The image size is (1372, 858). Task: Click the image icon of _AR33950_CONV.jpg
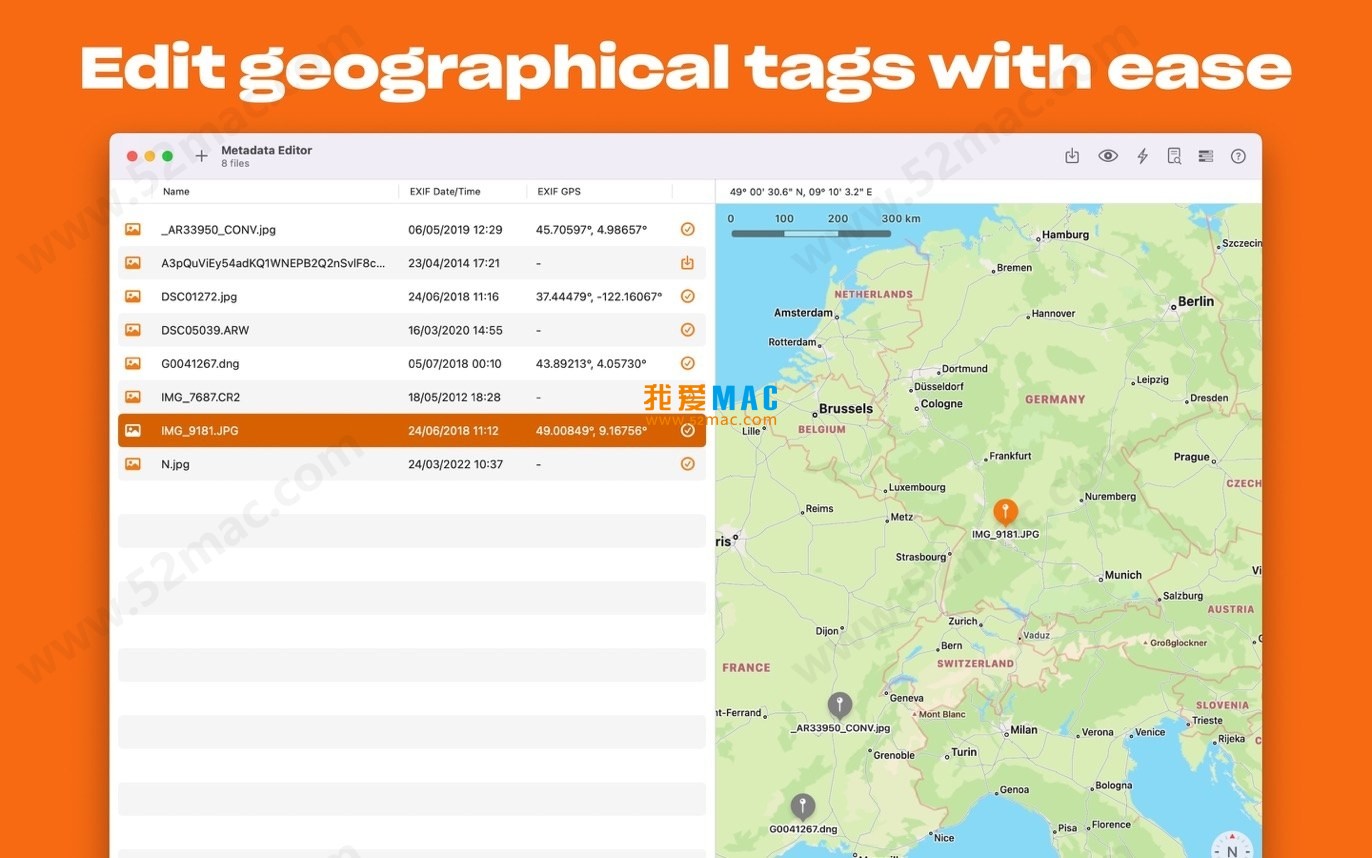point(132,229)
